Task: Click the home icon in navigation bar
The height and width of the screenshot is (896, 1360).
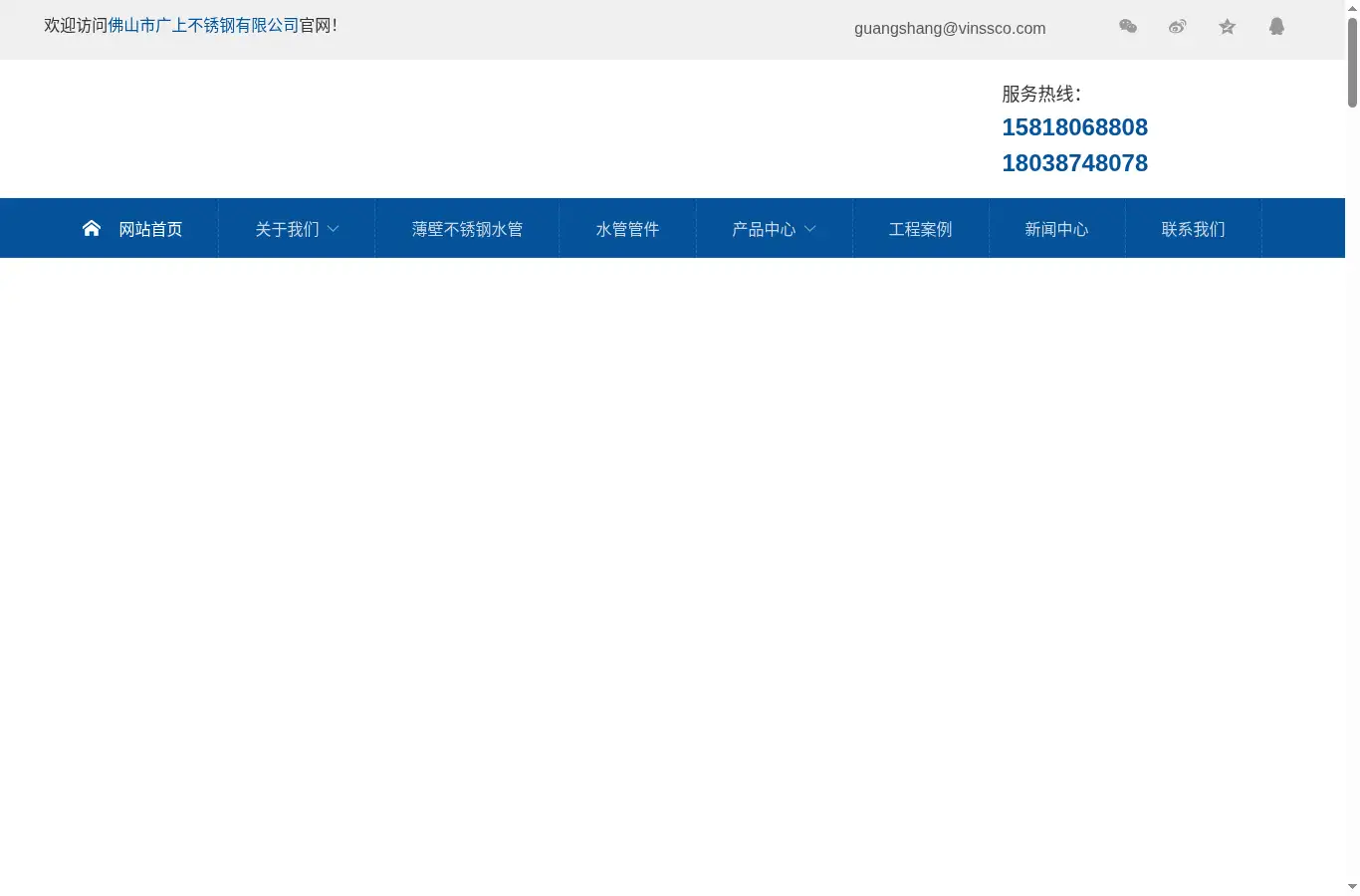Action: (x=92, y=228)
